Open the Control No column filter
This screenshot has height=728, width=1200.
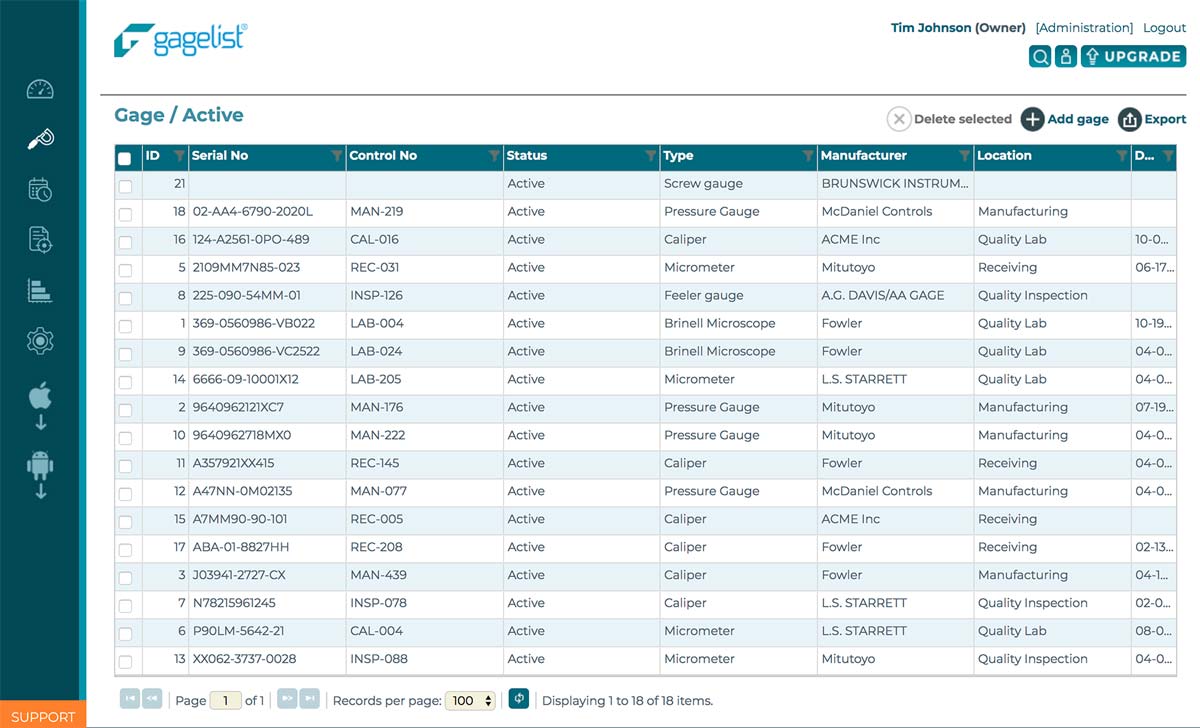[494, 156]
